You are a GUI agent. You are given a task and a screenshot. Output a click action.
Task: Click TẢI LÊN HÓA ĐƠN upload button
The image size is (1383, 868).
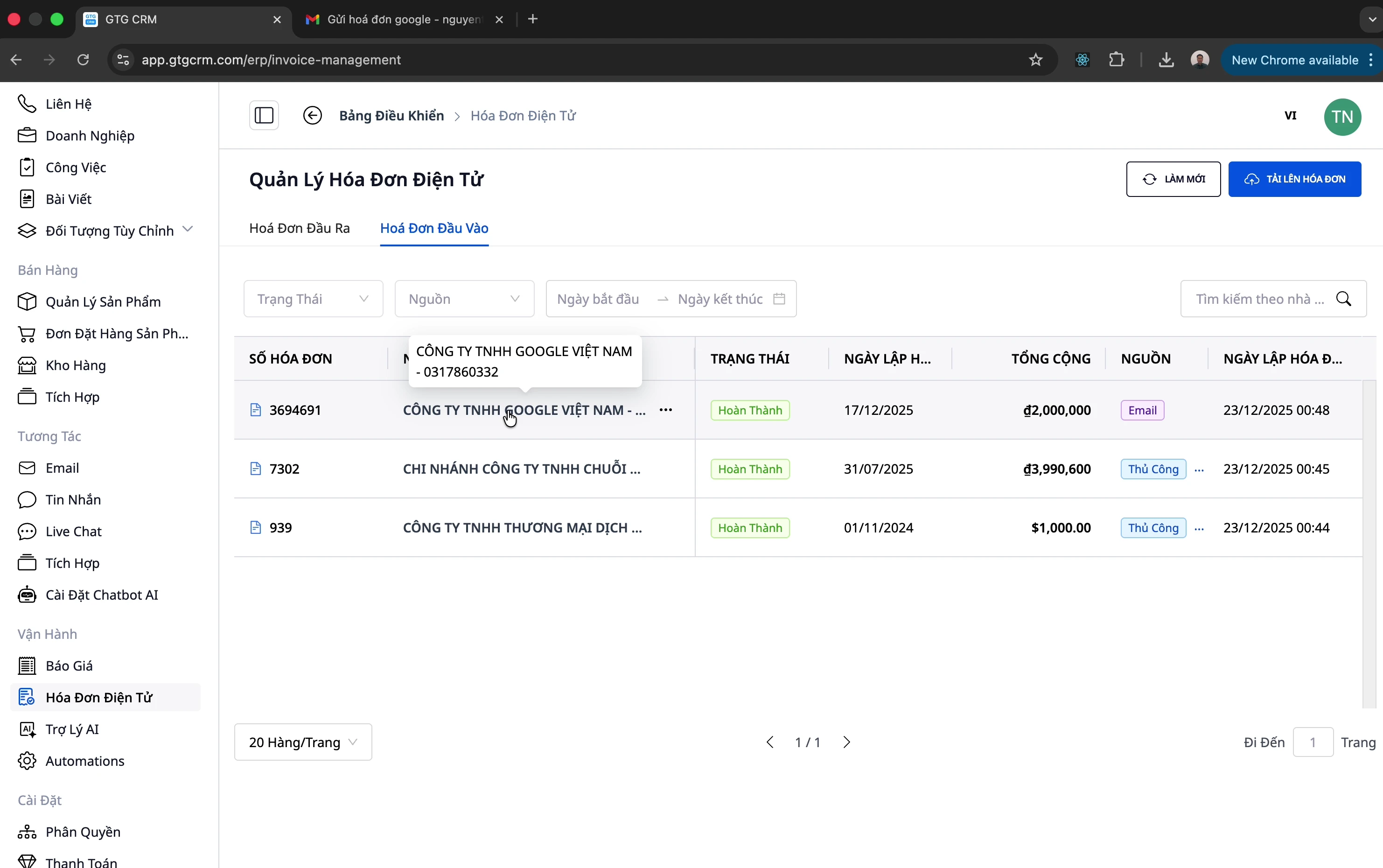click(x=1294, y=179)
